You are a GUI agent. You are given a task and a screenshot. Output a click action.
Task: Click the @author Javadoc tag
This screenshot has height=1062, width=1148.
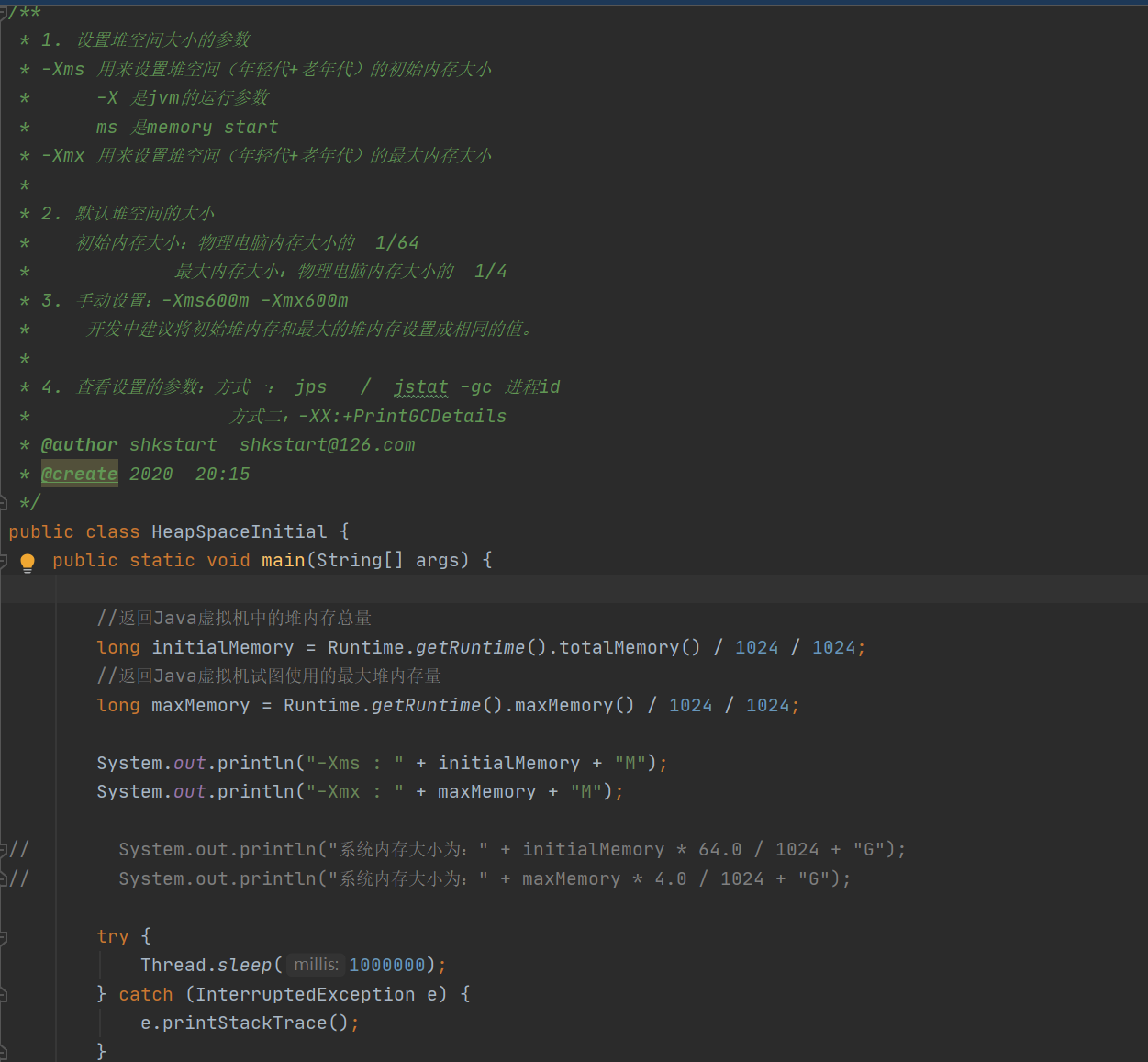pos(80,445)
